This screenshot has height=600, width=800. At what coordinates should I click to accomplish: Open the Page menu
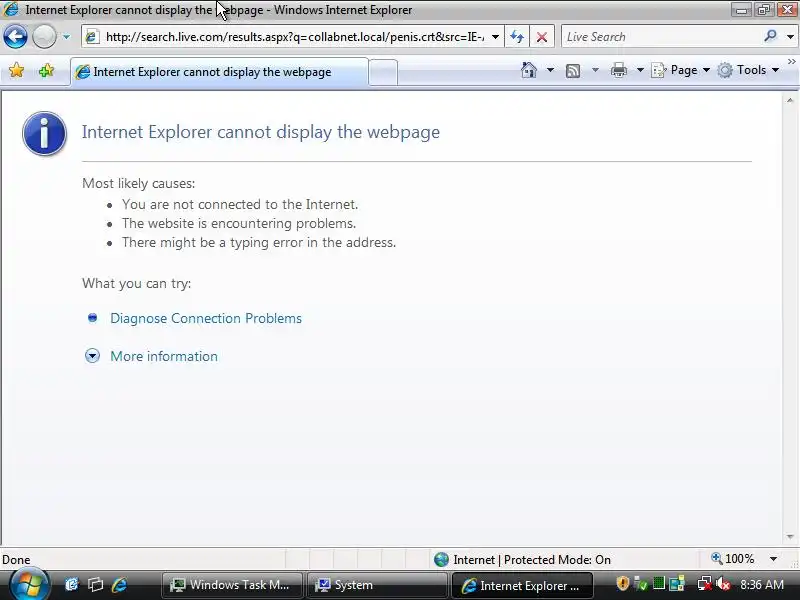[681, 70]
